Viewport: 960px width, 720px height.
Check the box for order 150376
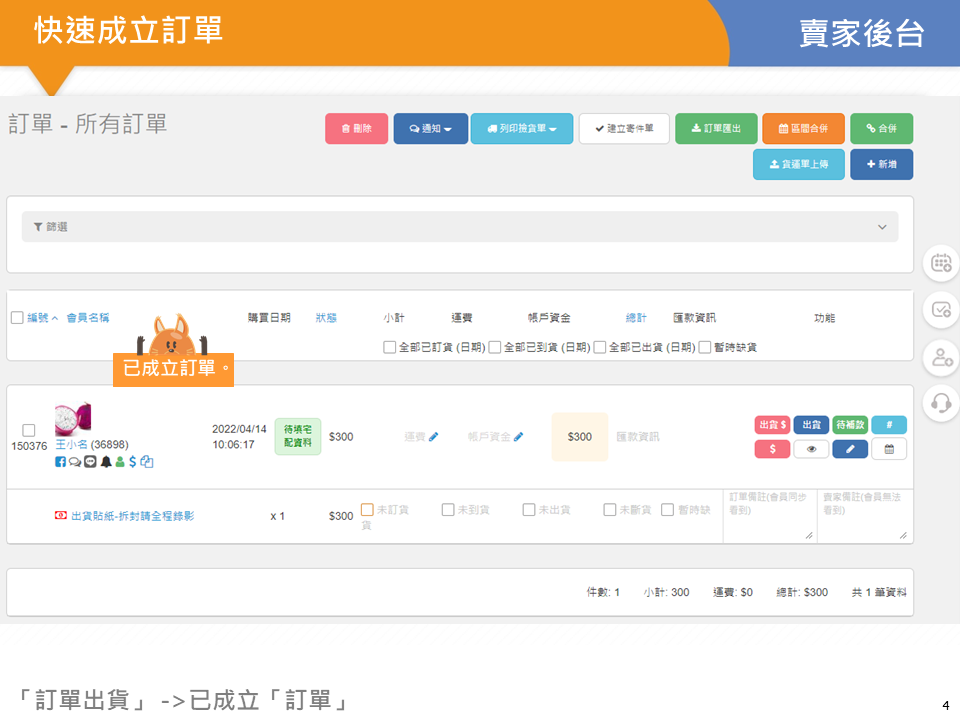[28, 430]
